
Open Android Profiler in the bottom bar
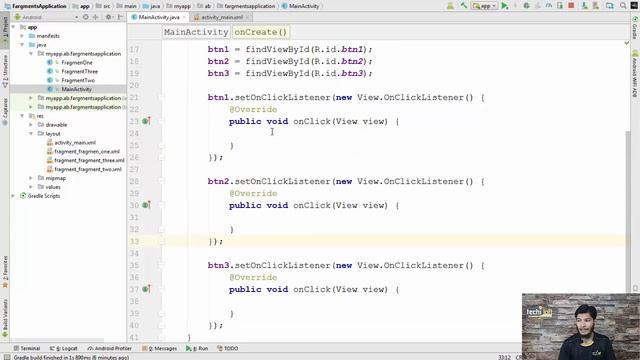tap(109, 349)
